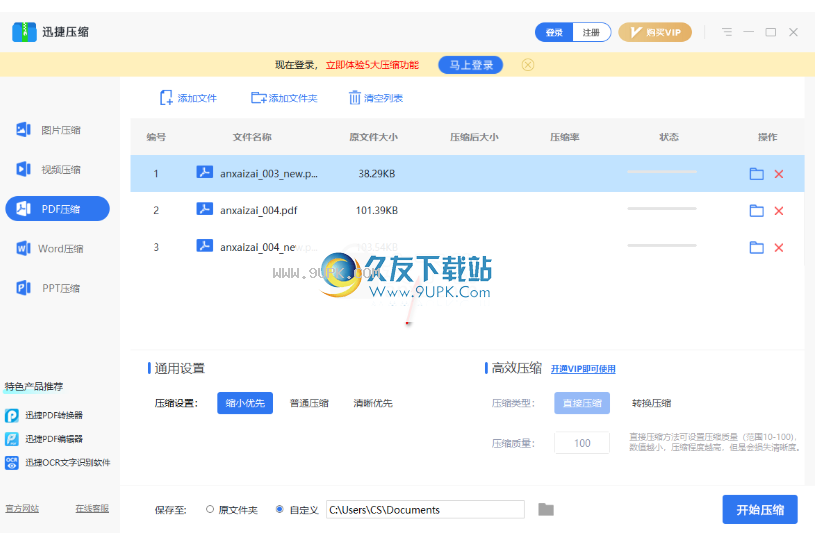Viewport: 818px width, 551px height.
Task: Select 缩小优先 compression setting
Action: (245, 403)
